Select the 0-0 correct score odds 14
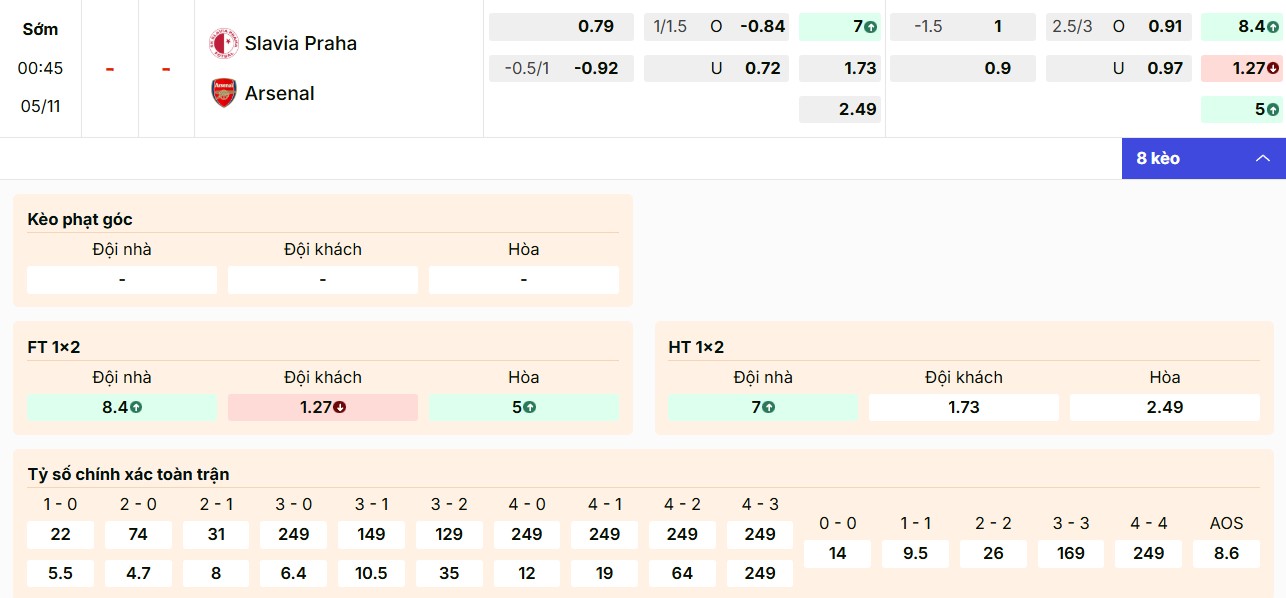Image resolution: width=1286 pixels, height=598 pixels. (837, 553)
